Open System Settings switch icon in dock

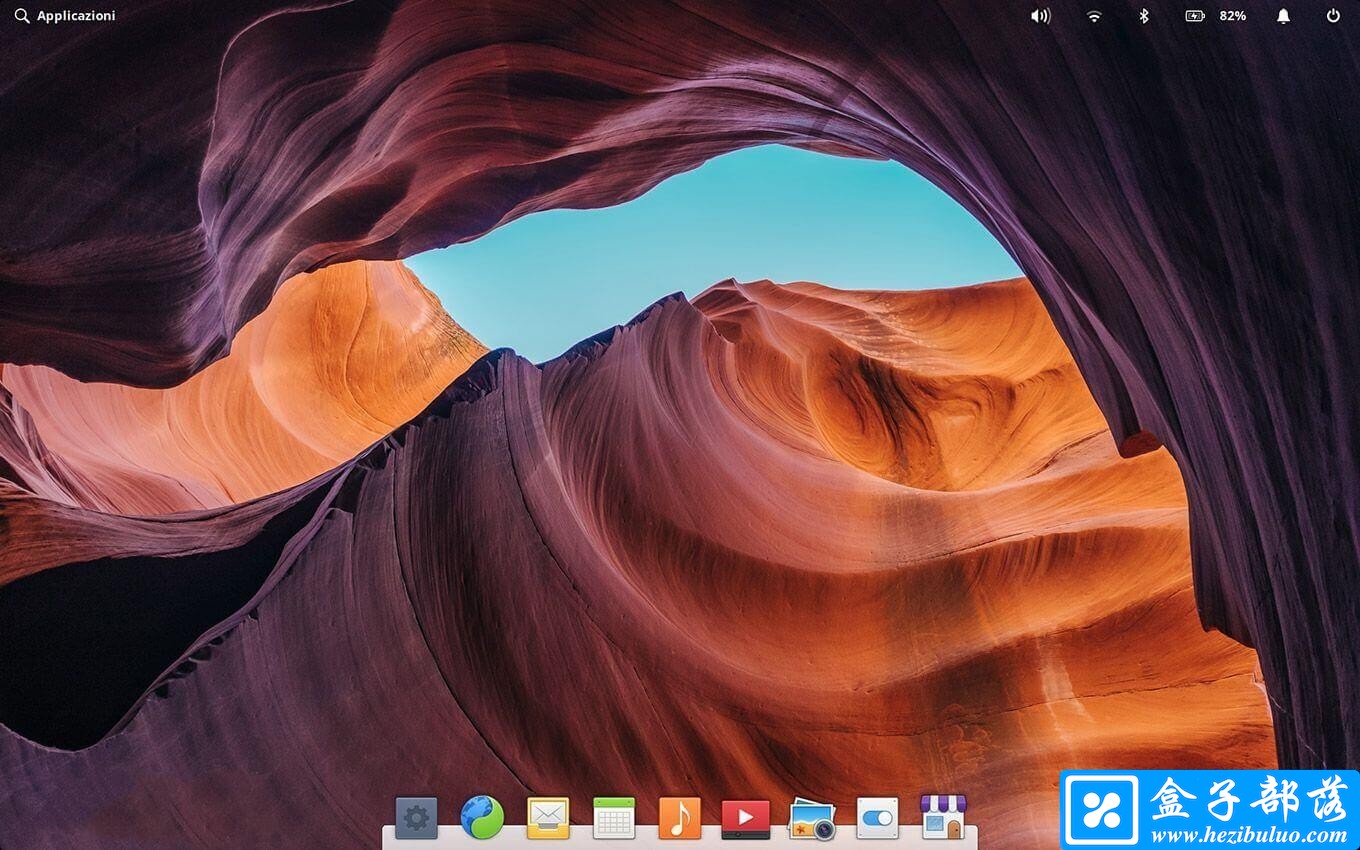878,818
